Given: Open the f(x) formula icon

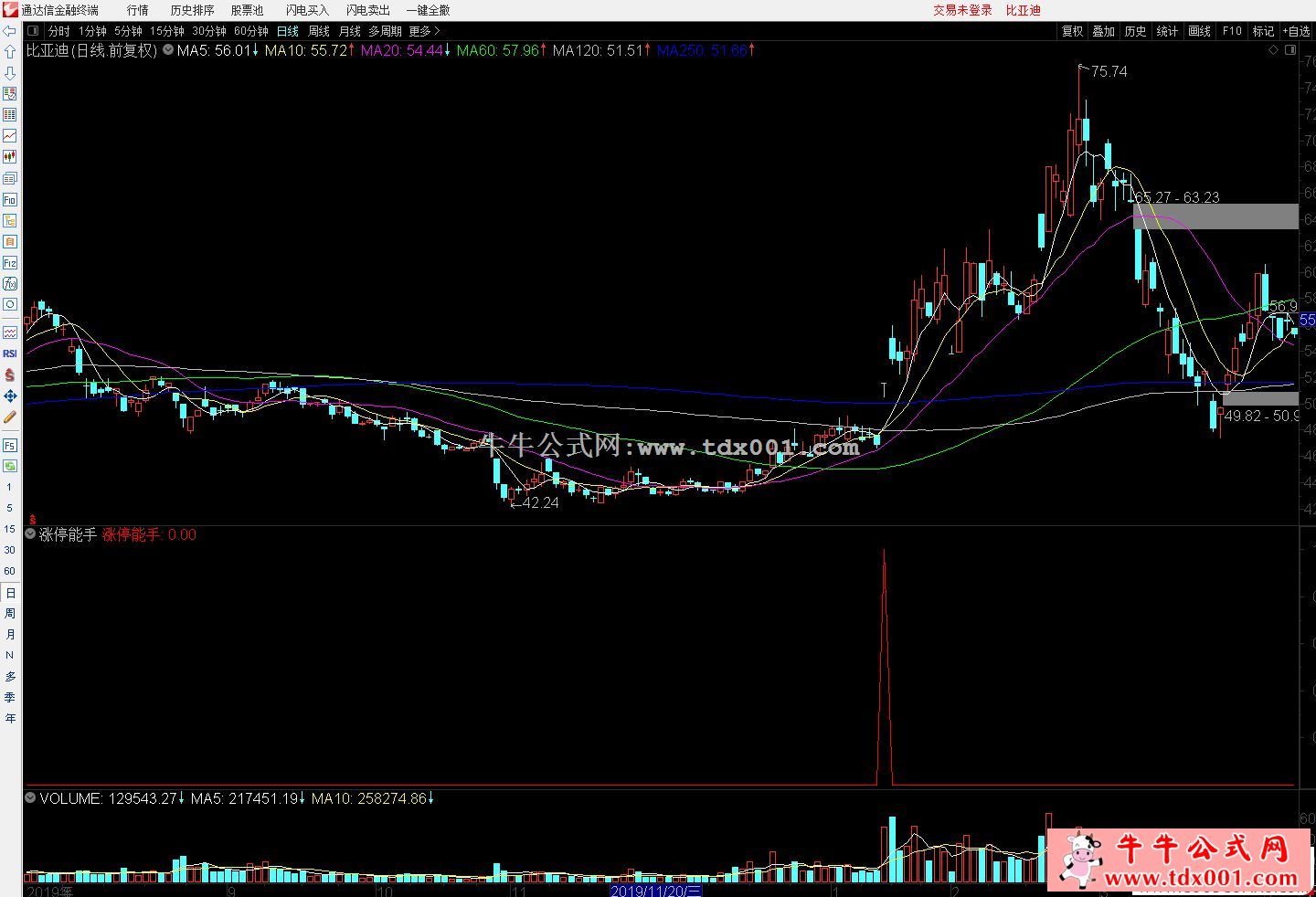Looking at the screenshot, I should (10, 283).
